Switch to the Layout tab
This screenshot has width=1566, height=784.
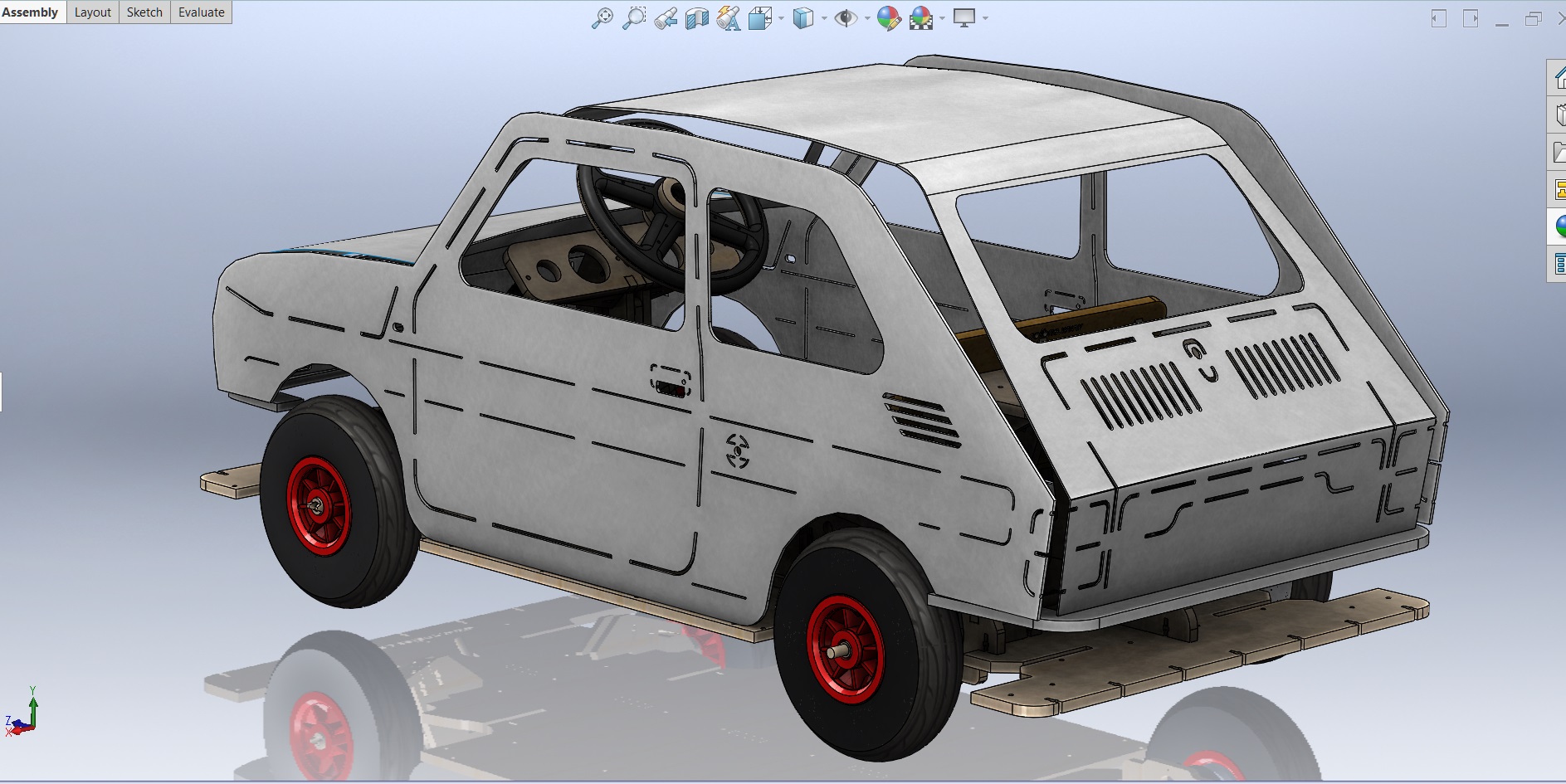point(93,12)
